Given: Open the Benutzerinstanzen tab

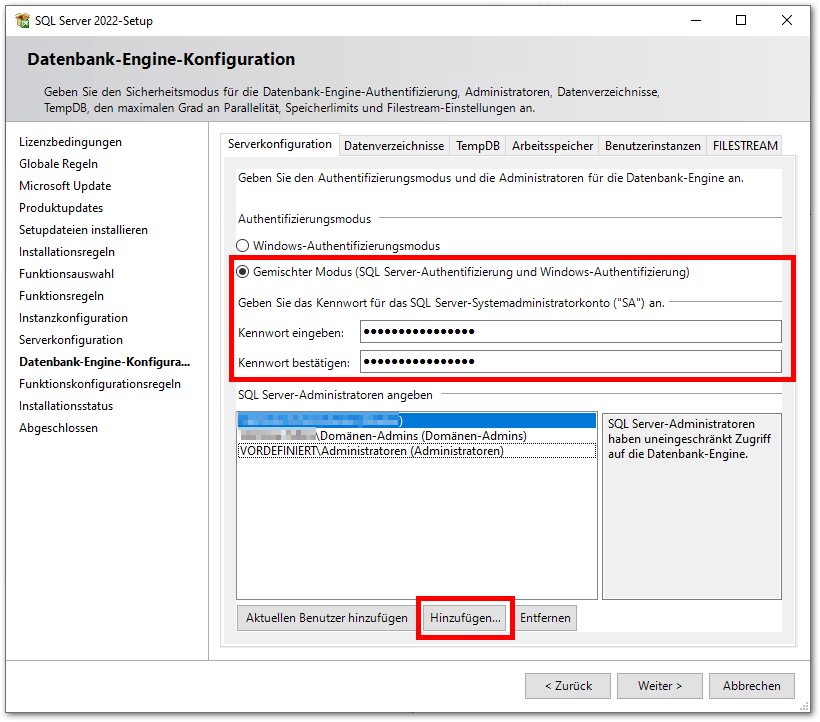Looking at the screenshot, I should [653, 146].
